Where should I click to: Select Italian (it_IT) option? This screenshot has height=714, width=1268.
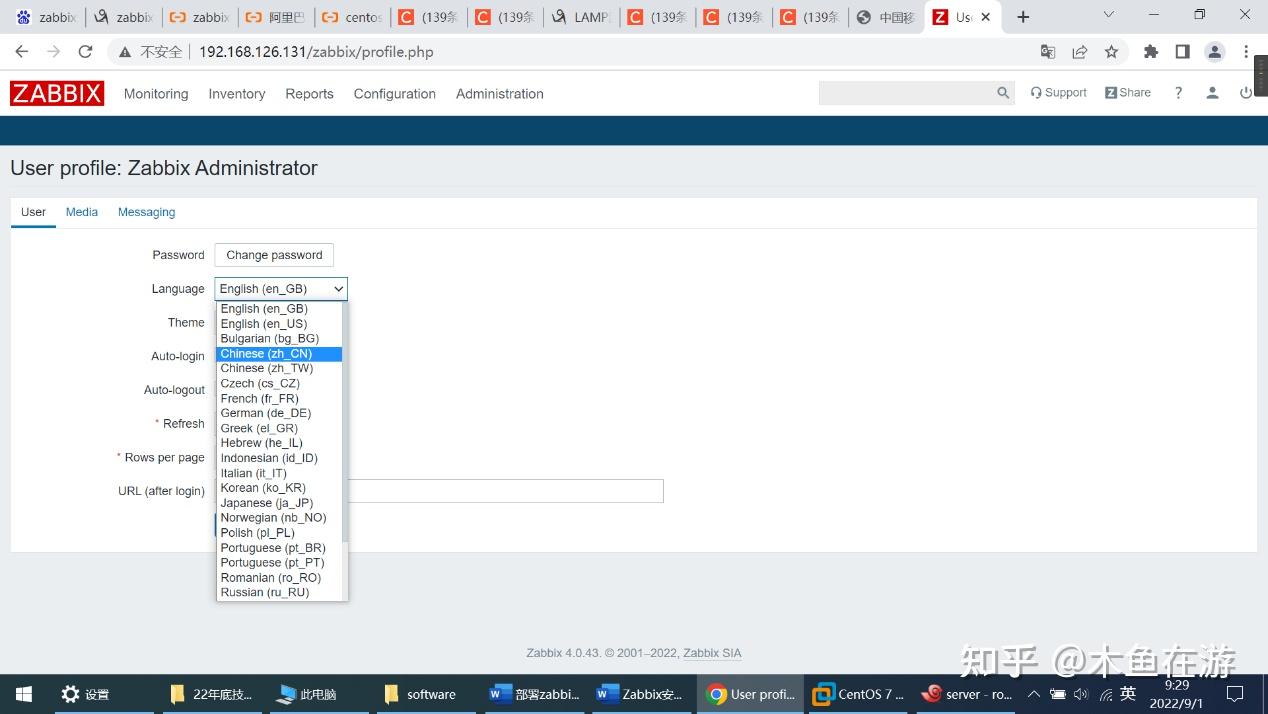pyautogui.click(x=279, y=473)
